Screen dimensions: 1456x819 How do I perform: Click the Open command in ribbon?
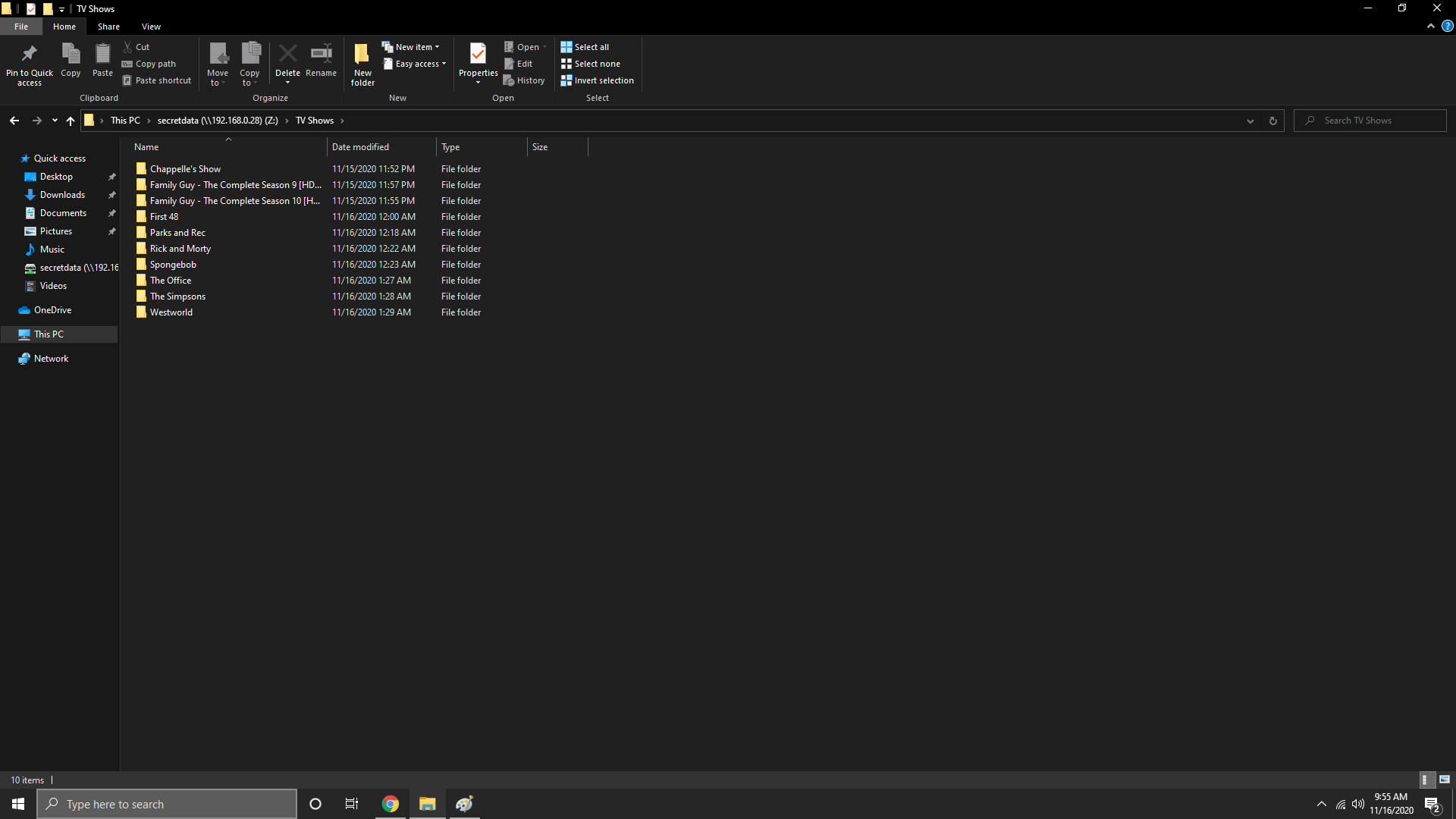point(525,47)
